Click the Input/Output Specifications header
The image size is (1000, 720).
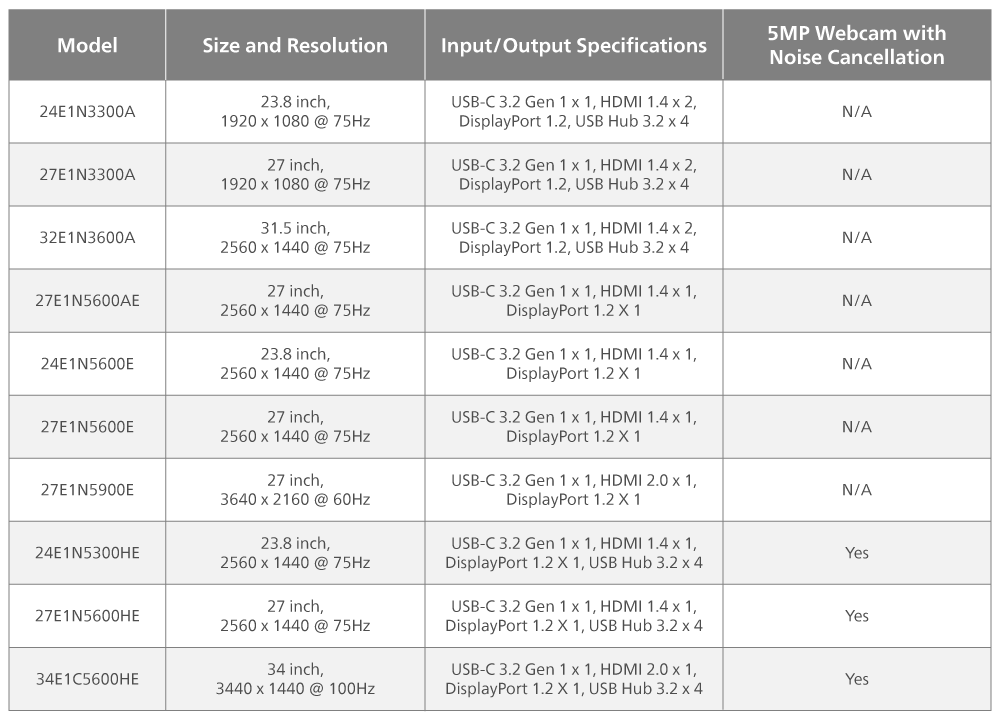tap(573, 45)
